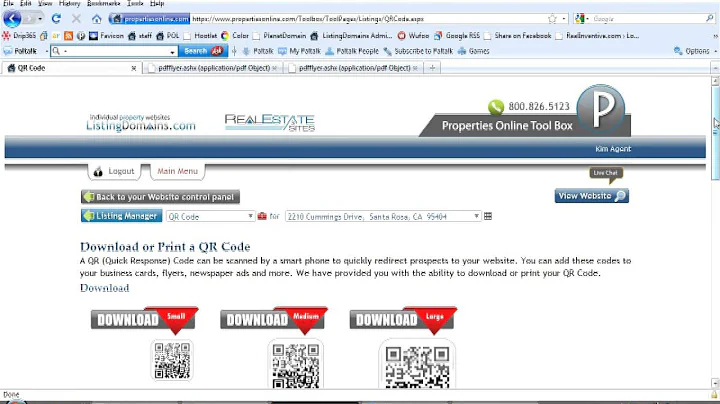Open the Edit menu
The height and width of the screenshot is (404, 720).
point(26,4)
